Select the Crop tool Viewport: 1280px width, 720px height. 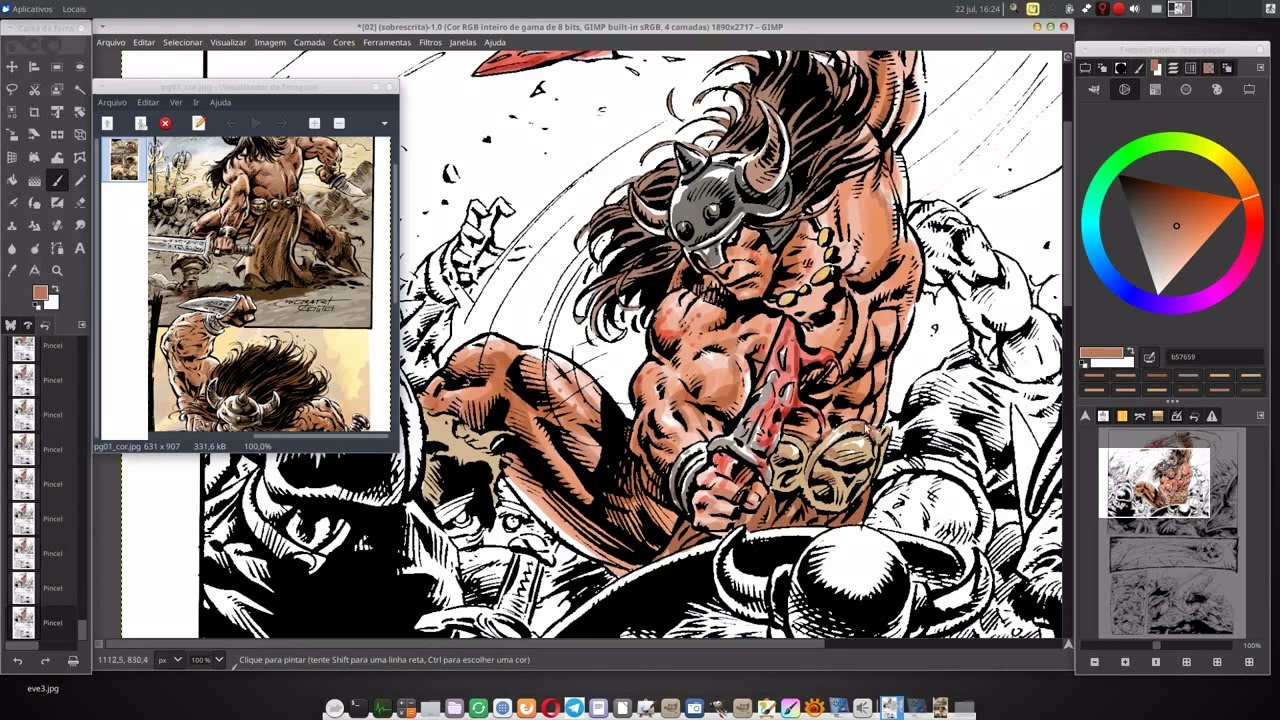pyautogui.click(x=34, y=112)
